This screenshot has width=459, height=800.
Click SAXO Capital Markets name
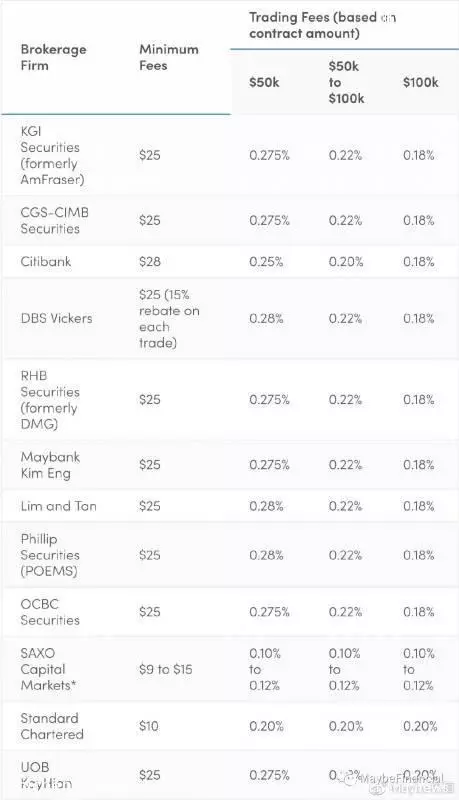48,669
